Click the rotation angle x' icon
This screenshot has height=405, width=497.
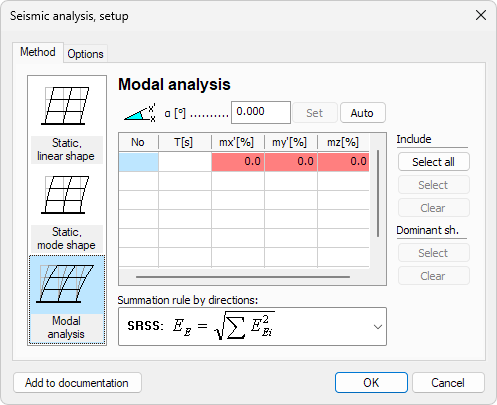(x=140, y=113)
